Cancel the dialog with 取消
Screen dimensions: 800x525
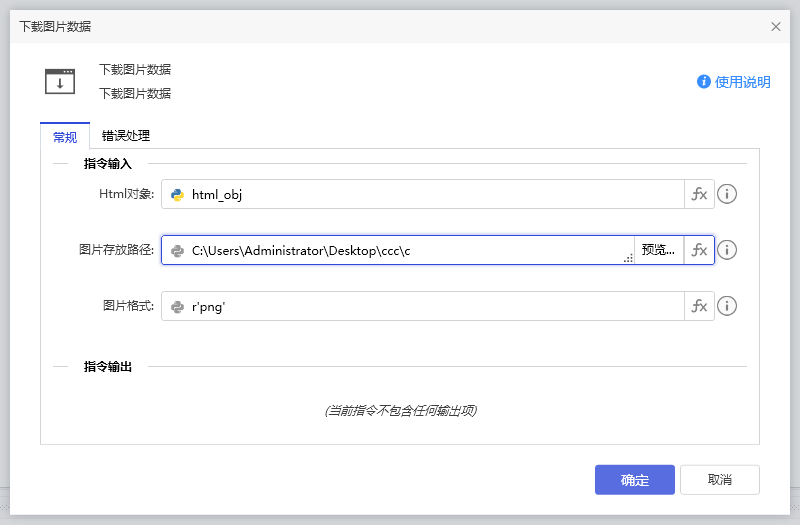point(719,480)
